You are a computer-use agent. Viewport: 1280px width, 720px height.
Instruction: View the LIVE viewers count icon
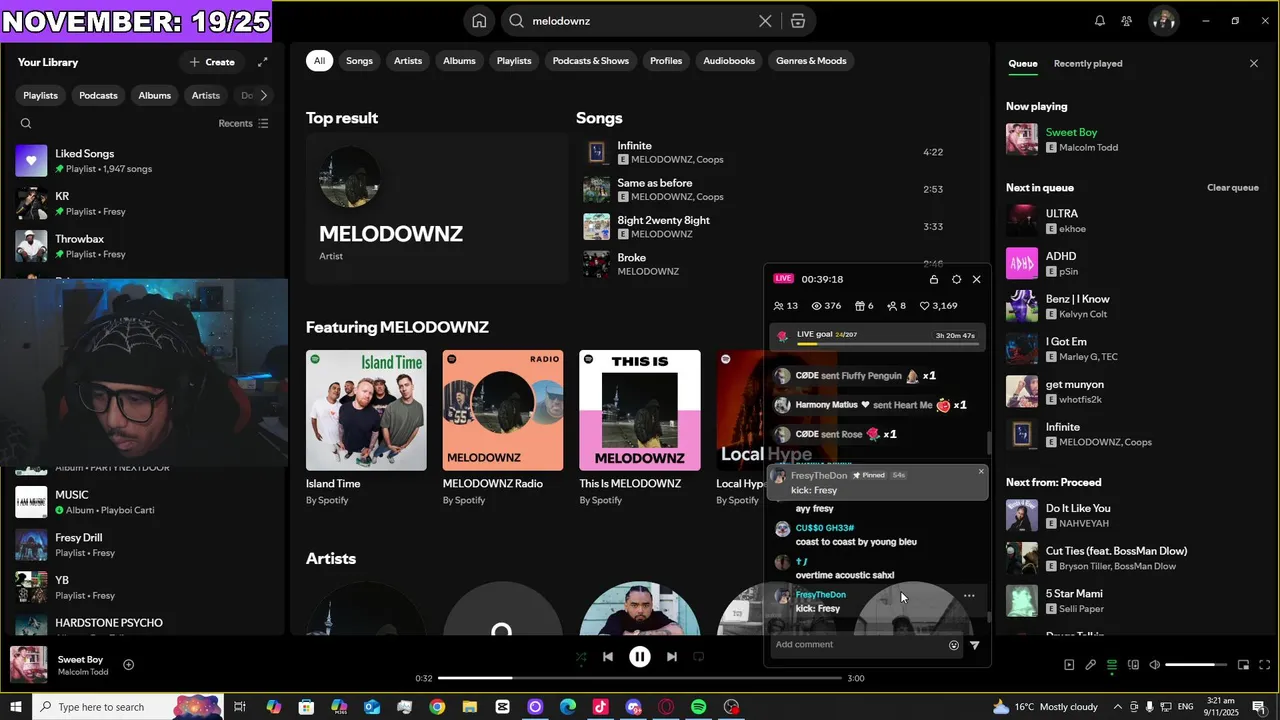tap(816, 306)
